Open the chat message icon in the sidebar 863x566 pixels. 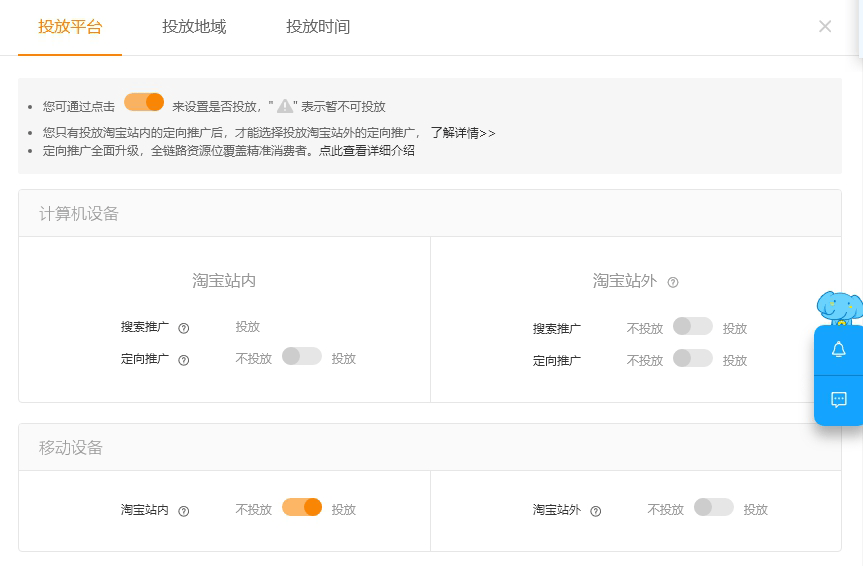click(839, 400)
